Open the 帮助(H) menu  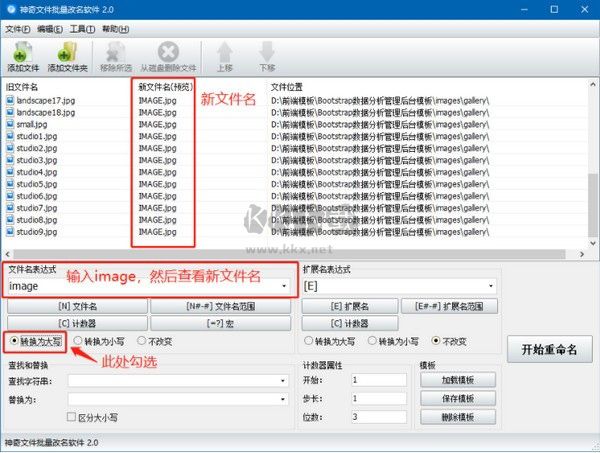pyautogui.click(x=115, y=29)
